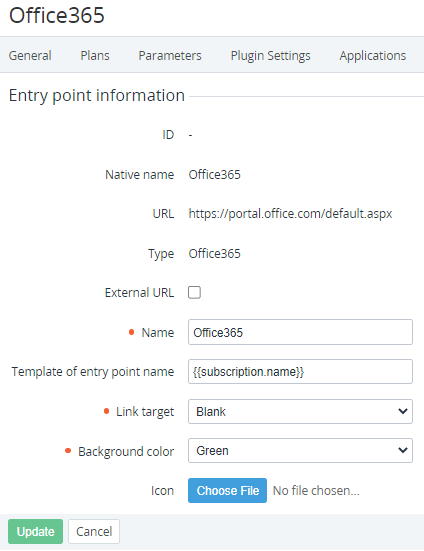Open the Parameters tab
Screen dimensions: 424x551
click(170, 56)
